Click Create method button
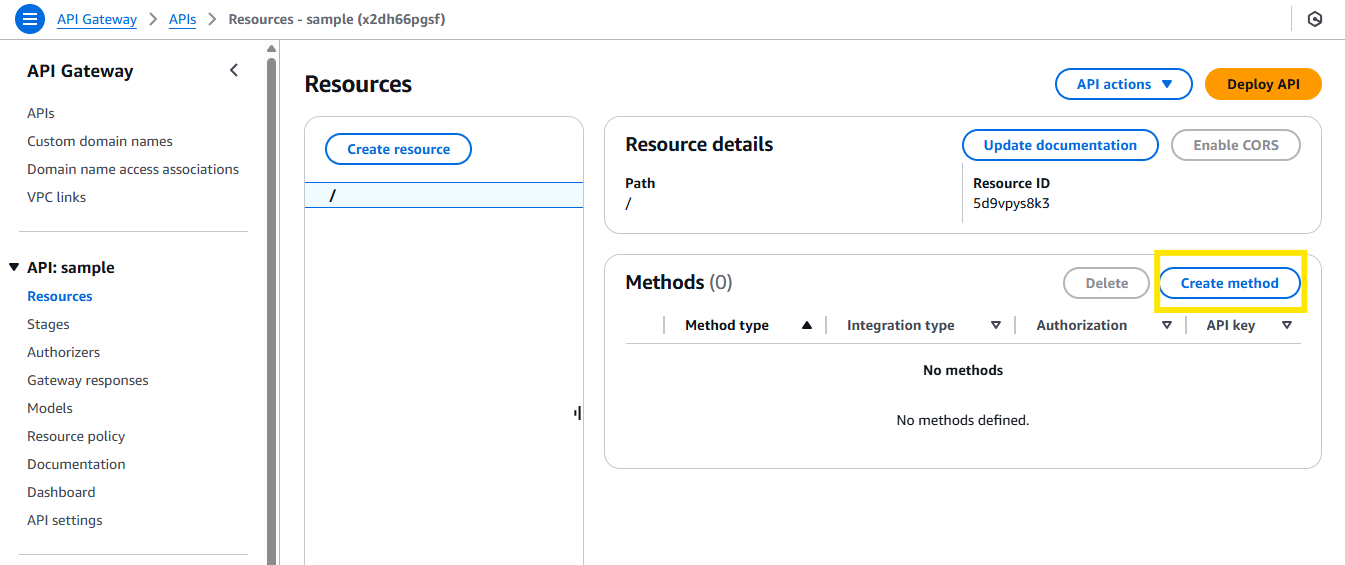 point(1229,283)
